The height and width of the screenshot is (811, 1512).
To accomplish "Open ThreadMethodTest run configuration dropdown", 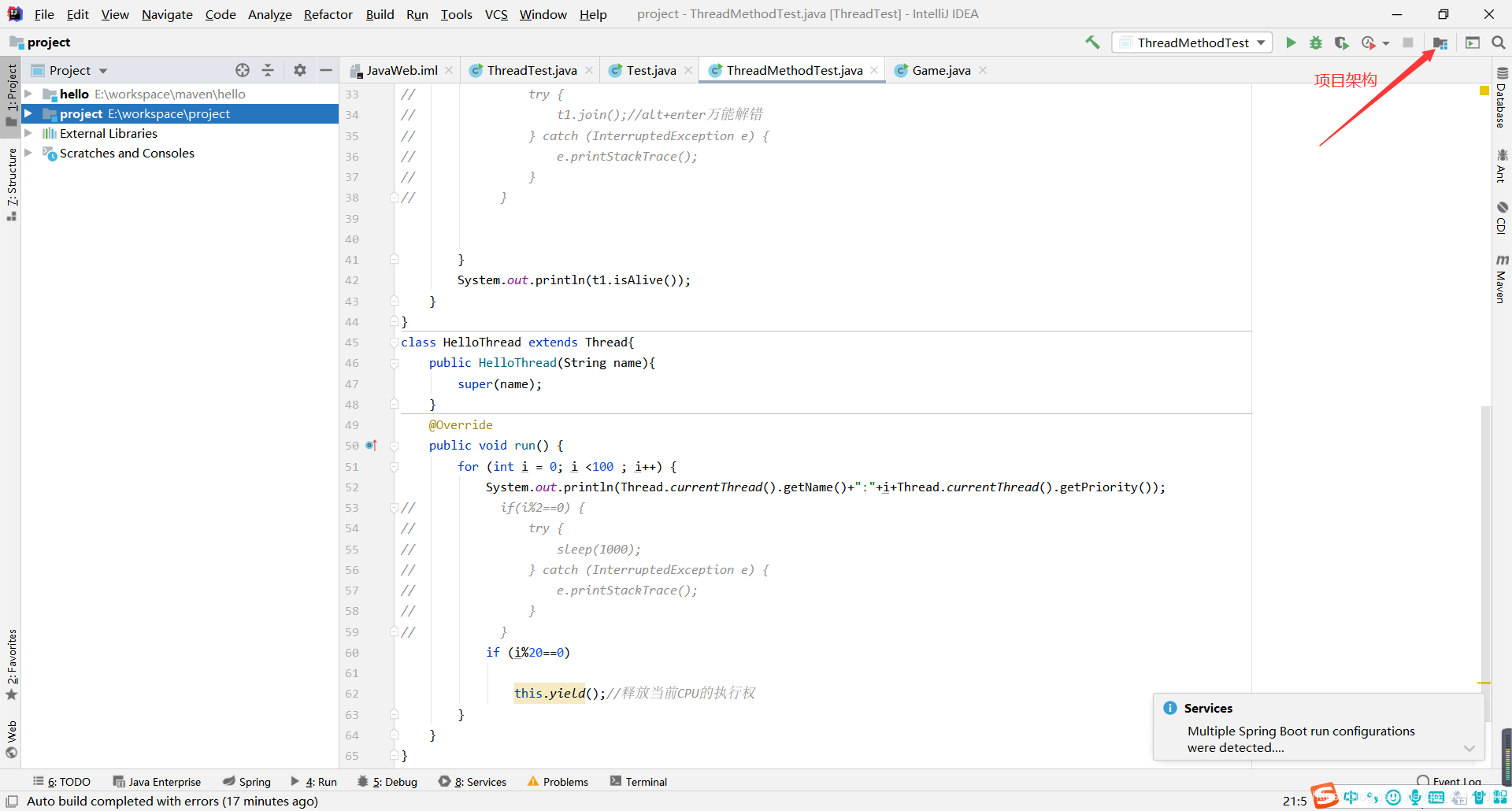I will point(1193,43).
